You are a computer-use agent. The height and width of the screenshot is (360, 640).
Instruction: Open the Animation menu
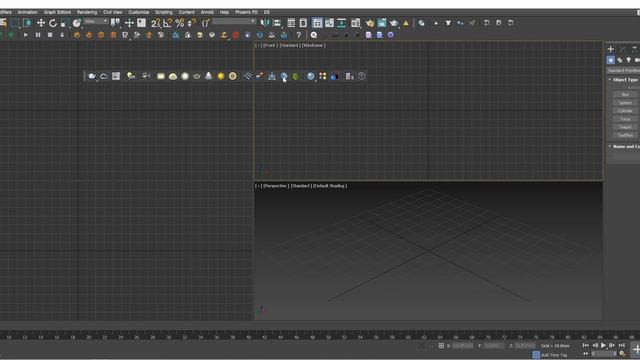pyautogui.click(x=27, y=12)
